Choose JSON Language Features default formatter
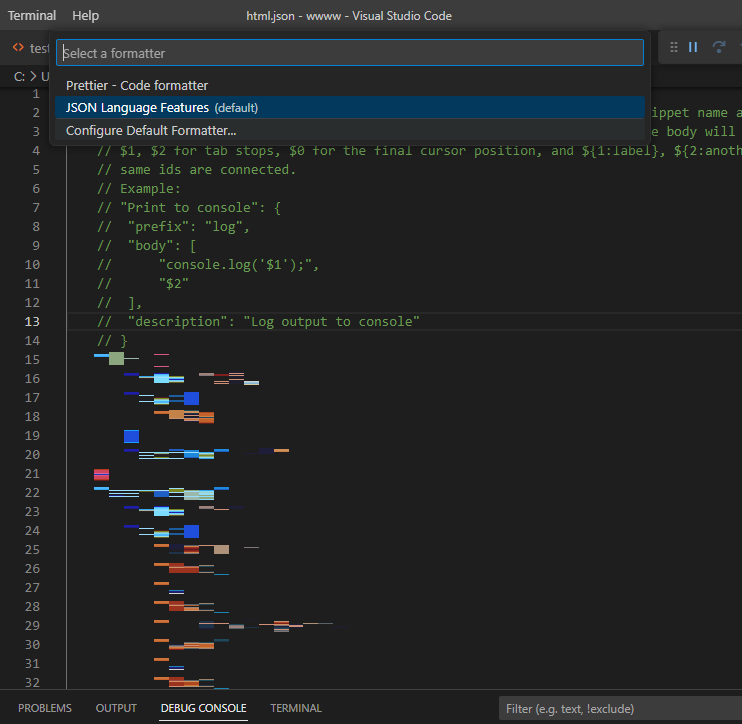 click(350, 107)
